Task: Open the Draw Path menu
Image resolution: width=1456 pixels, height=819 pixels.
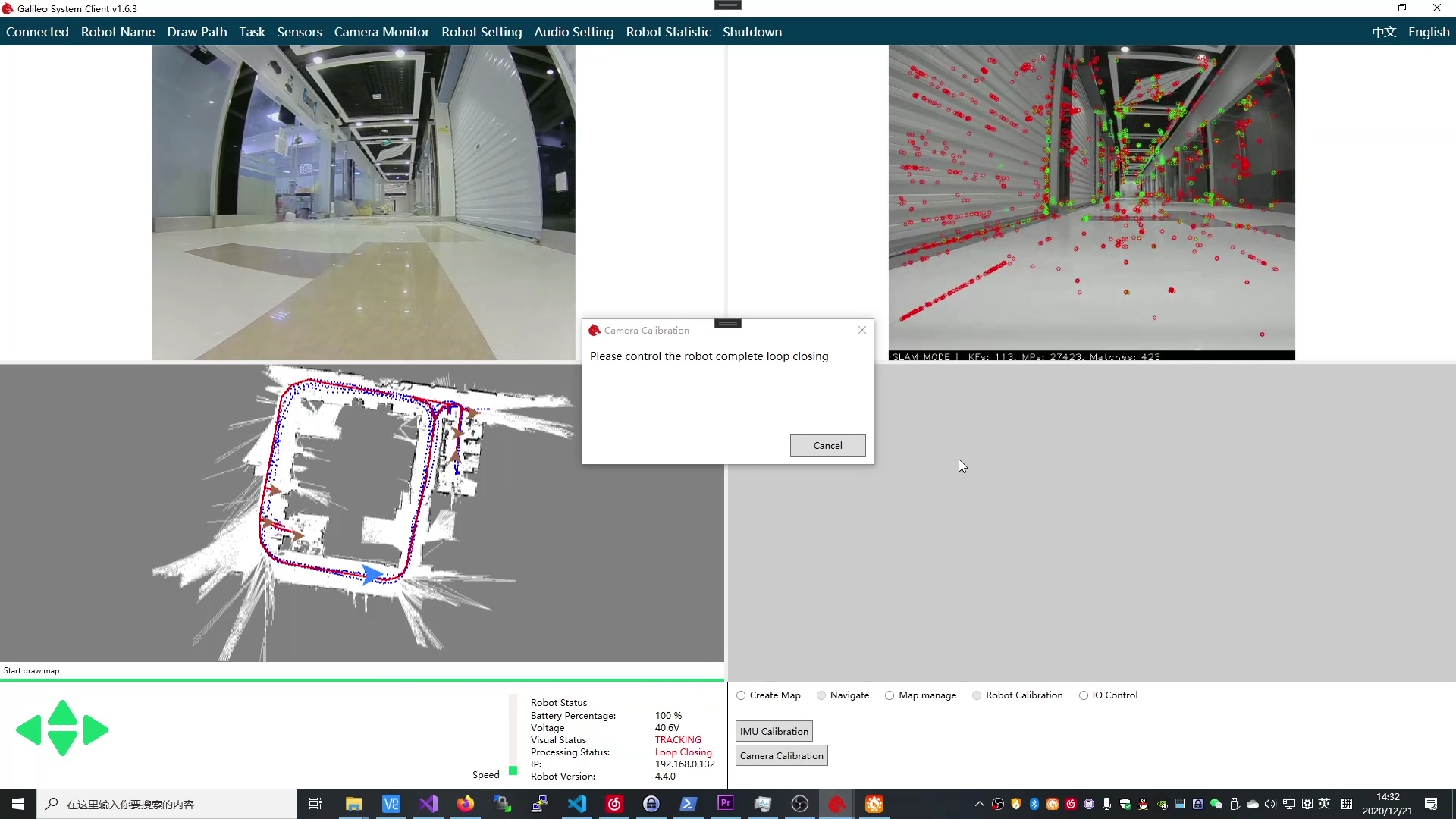Action: [197, 32]
